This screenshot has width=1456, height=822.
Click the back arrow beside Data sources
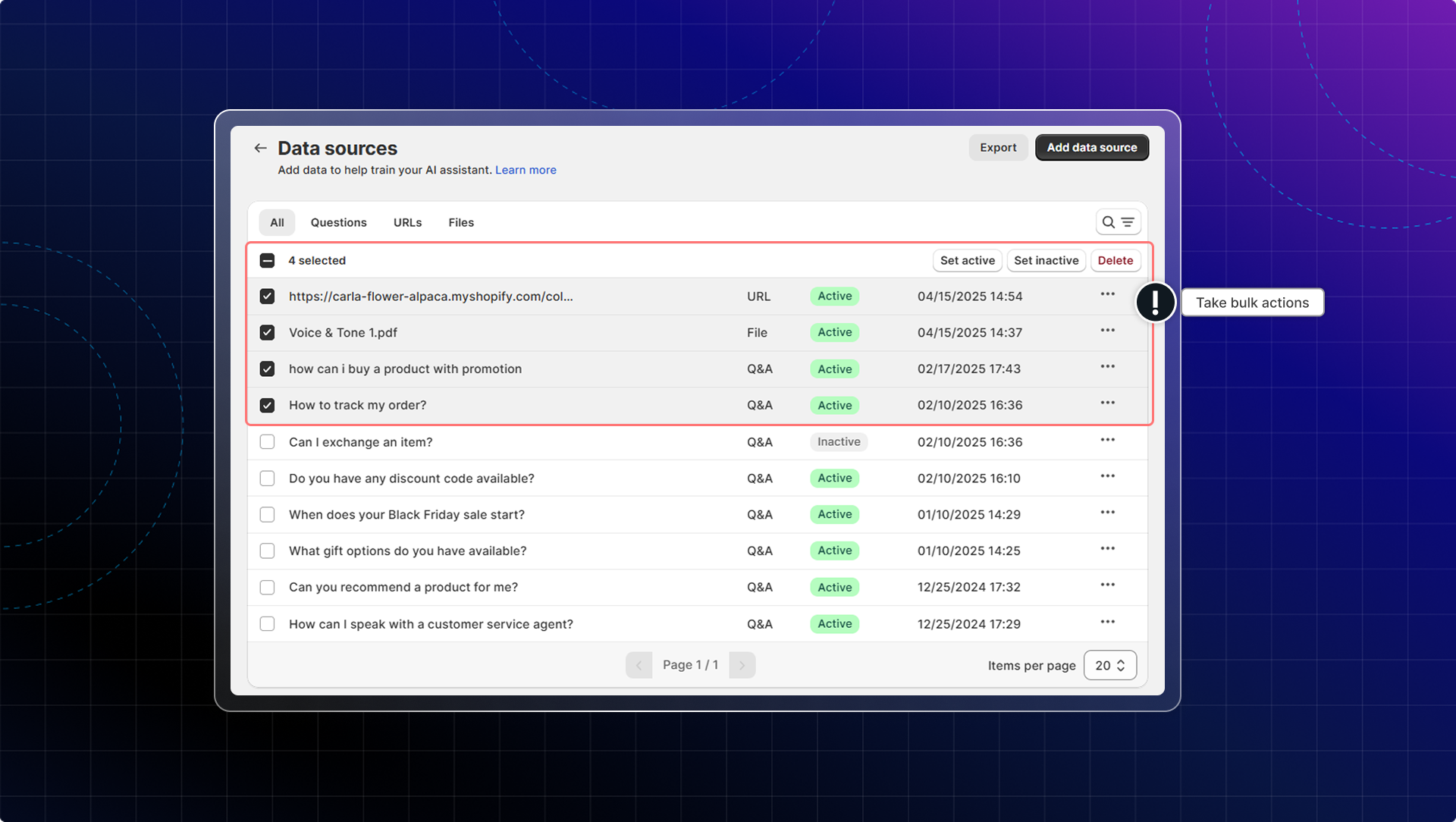(260, 148)
